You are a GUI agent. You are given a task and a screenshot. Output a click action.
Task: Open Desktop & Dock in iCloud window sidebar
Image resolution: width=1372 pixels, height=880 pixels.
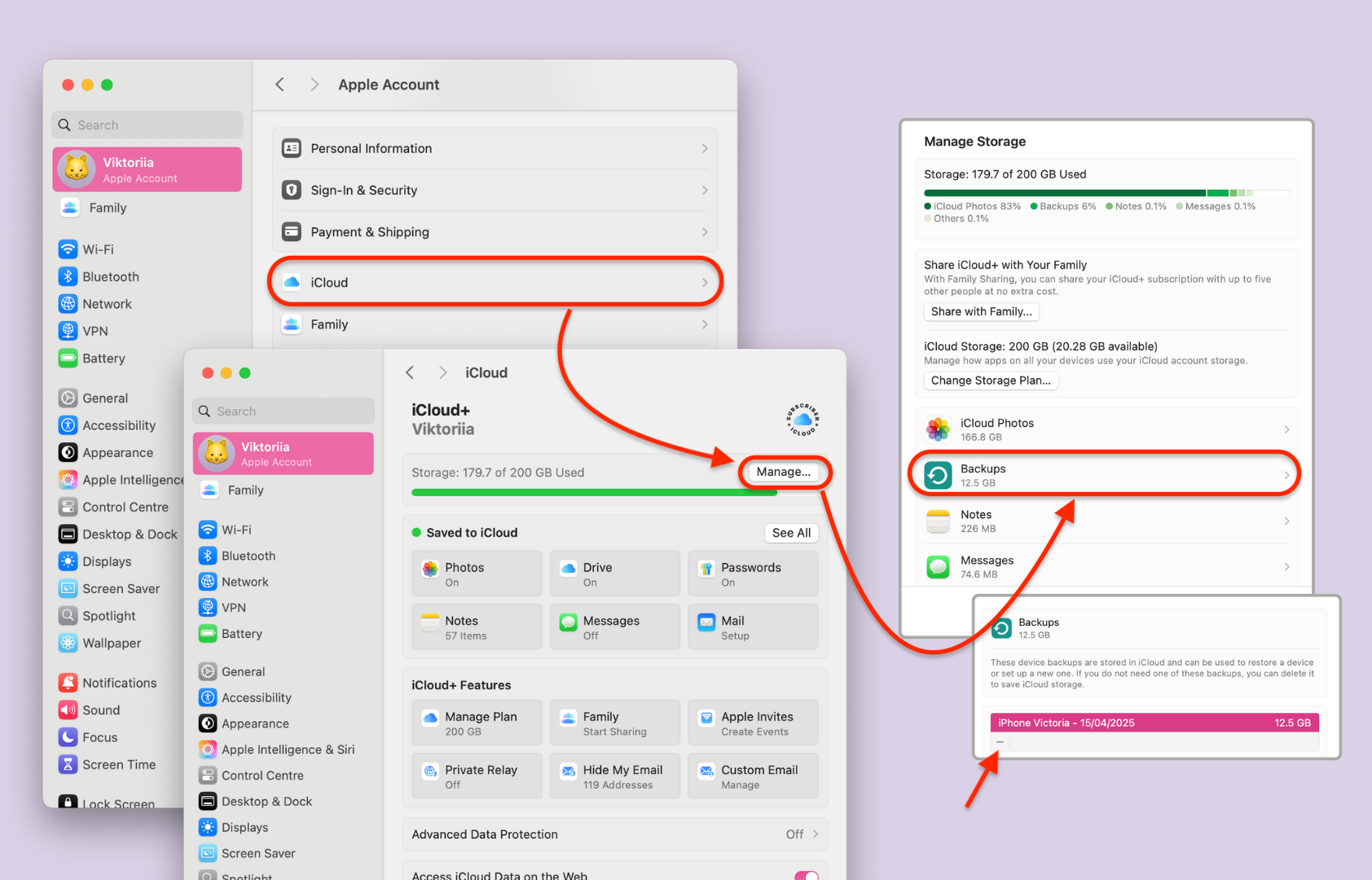pyautogui.click(x=256, y=801)
